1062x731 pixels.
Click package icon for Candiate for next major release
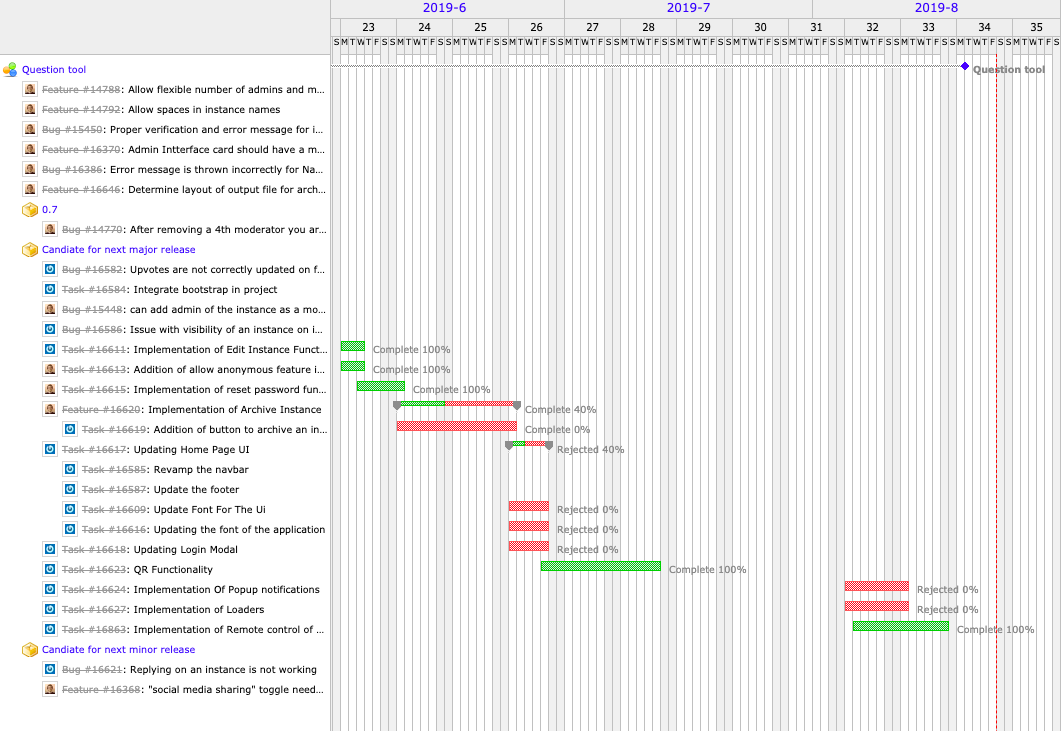tap(30, 250)
